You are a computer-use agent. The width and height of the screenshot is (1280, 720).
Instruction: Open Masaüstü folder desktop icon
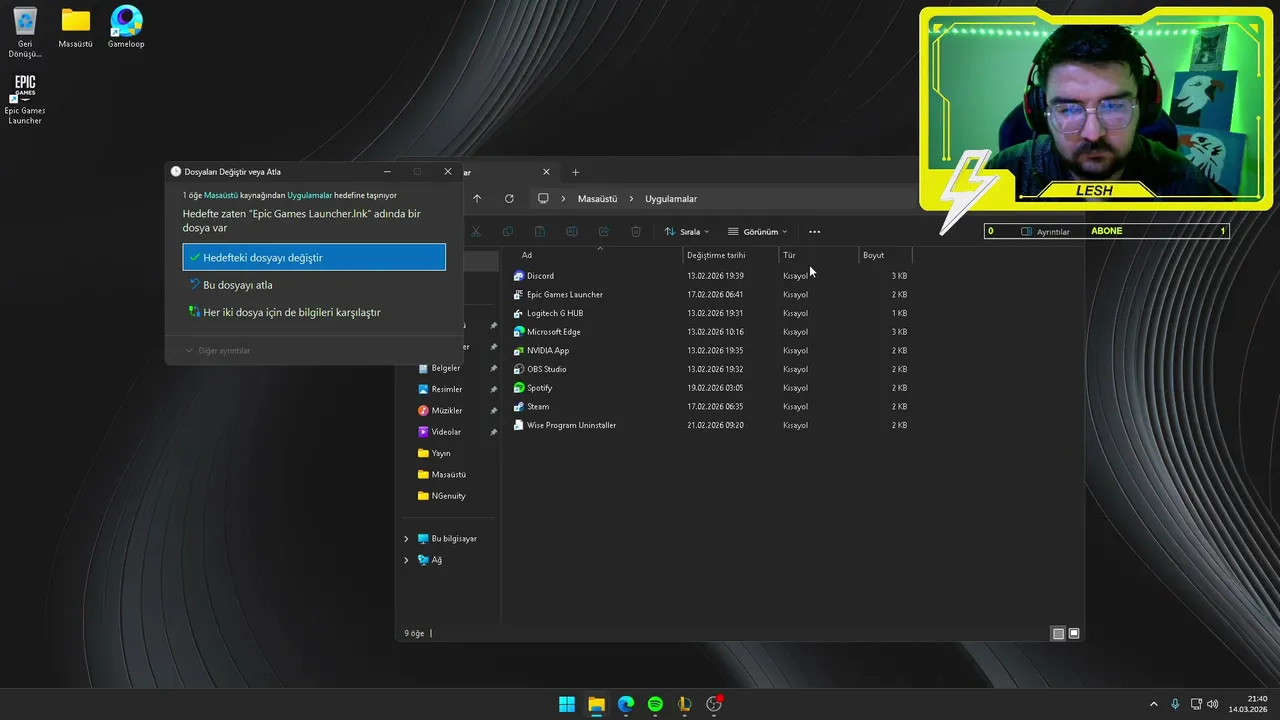click(x=75, y=28)
